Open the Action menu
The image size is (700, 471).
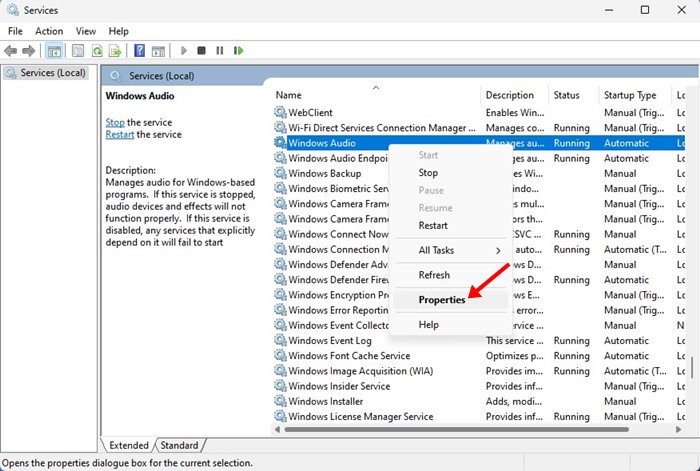pyautogui.click(x=49, y=31)
